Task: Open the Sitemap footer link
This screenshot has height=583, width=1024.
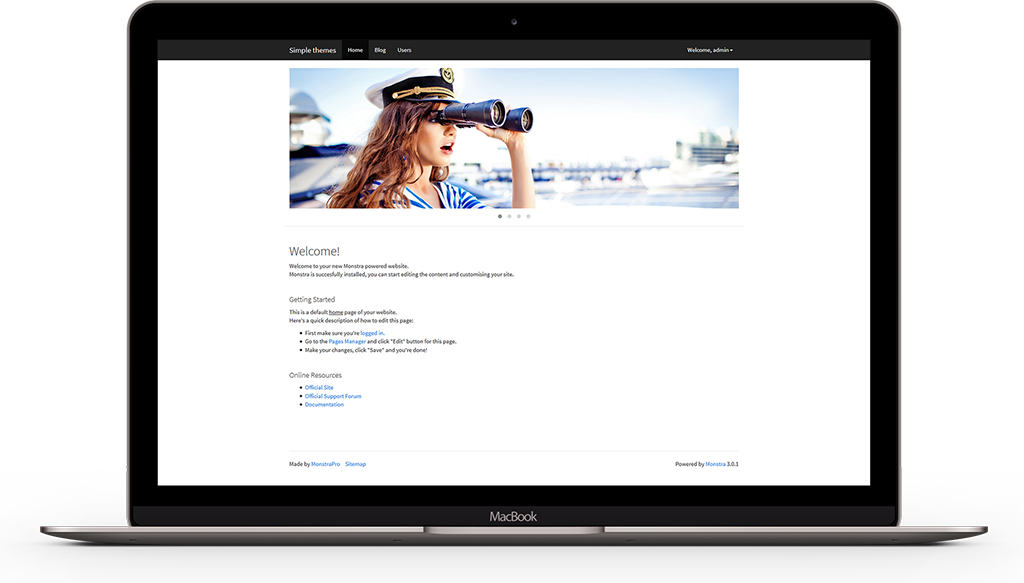Action: tap(354, 463)
